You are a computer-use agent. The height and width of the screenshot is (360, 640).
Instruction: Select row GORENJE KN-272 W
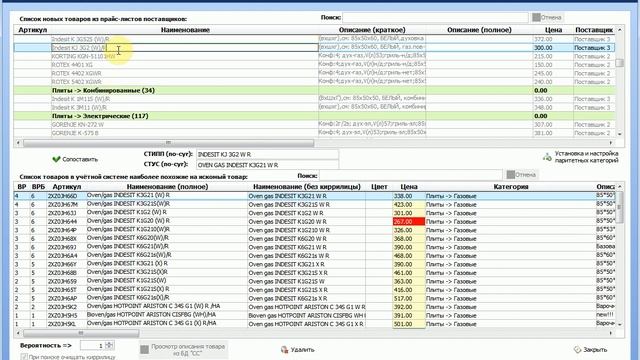tap(314, 124)
